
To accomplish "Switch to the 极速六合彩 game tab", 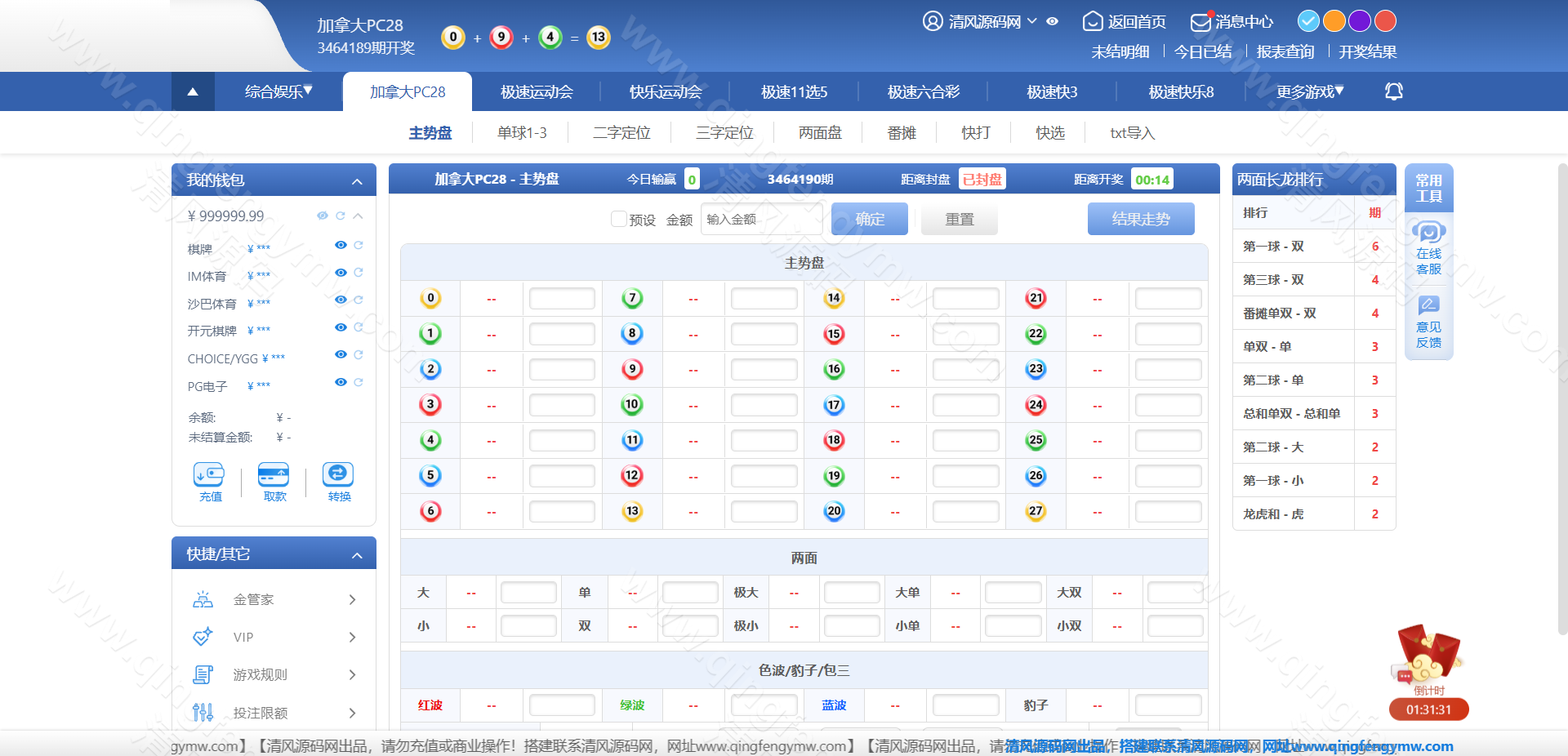I will (924, 91).
